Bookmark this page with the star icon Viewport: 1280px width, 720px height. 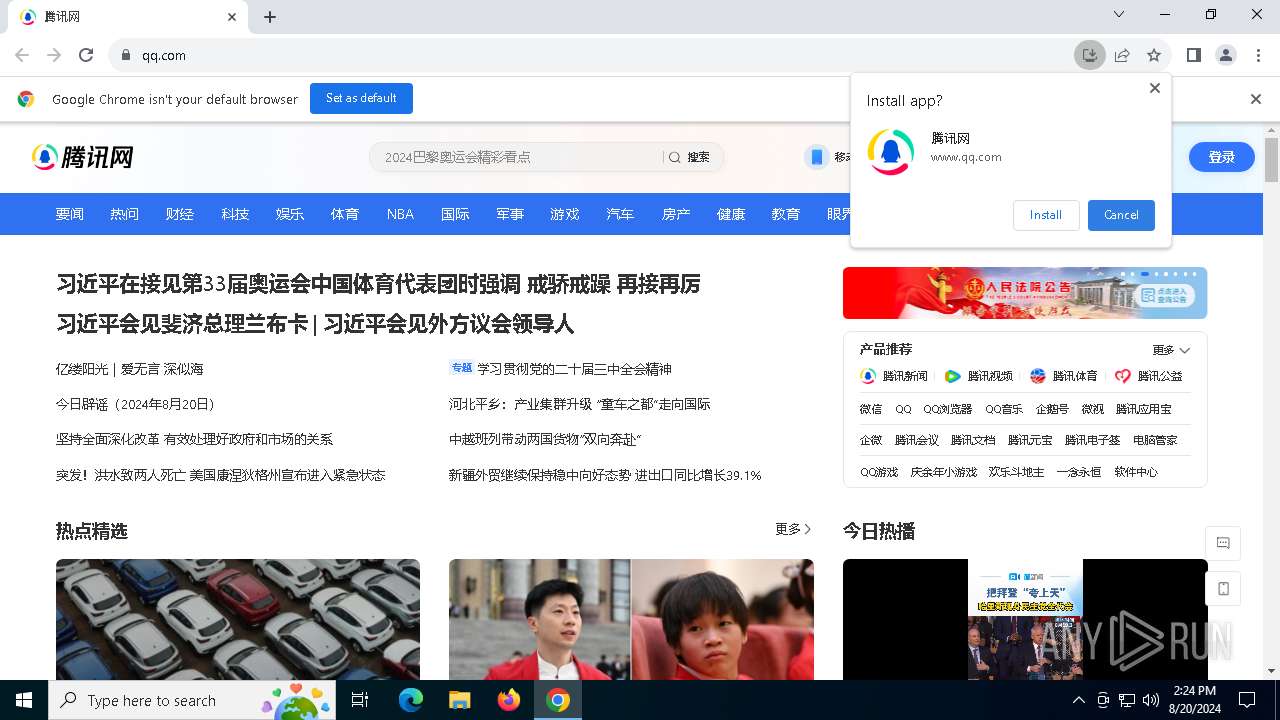[x=1154, y=55]
